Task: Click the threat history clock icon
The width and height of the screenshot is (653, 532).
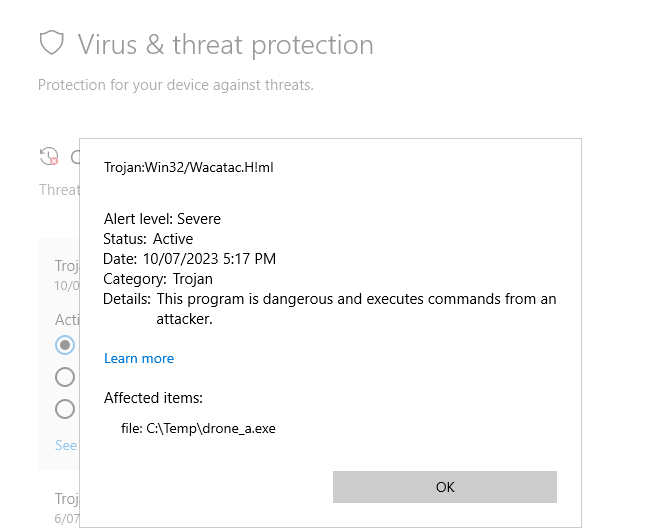Action: (48, 156)
